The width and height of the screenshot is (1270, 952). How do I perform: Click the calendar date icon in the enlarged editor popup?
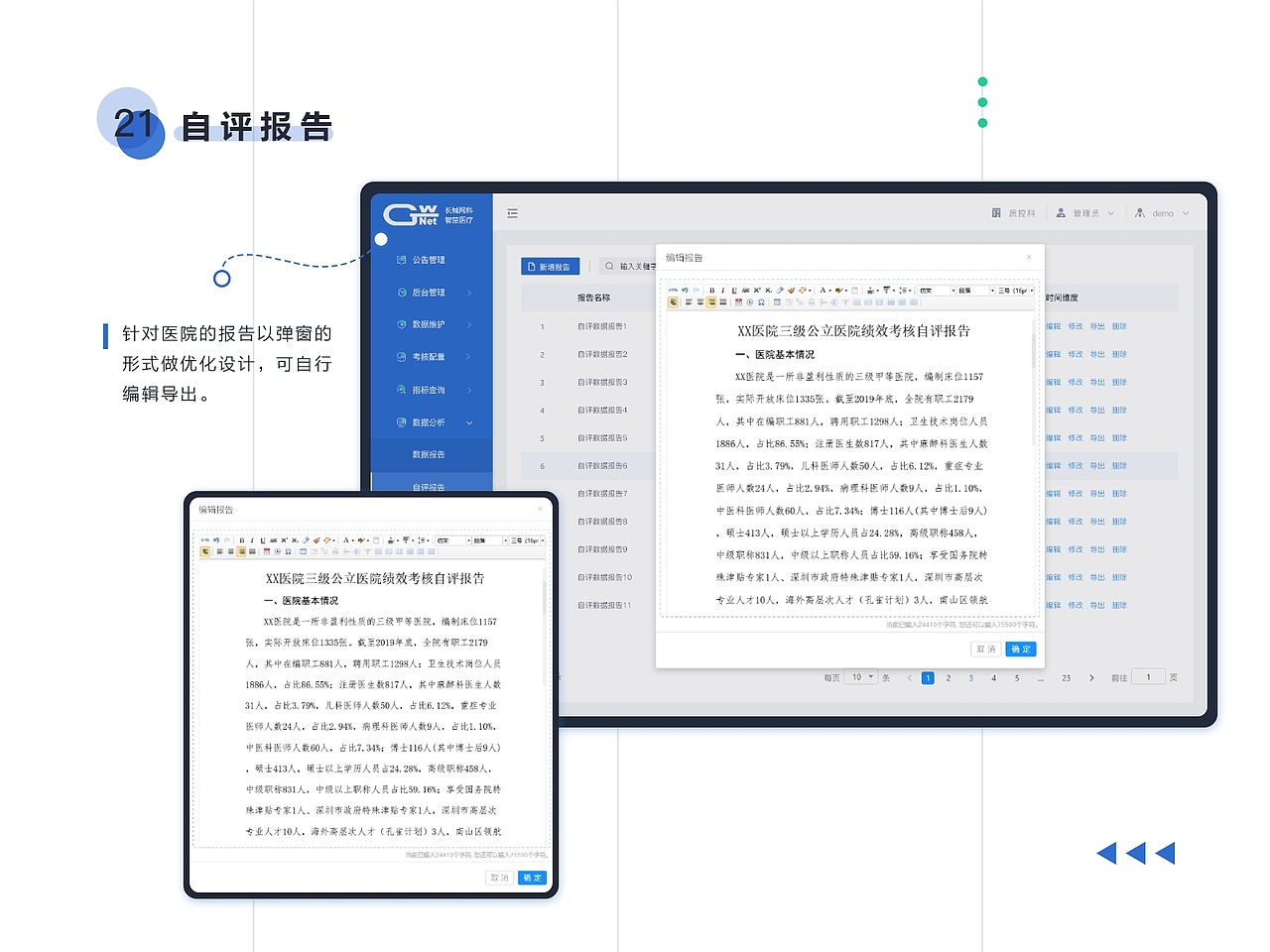coord(266,551)
